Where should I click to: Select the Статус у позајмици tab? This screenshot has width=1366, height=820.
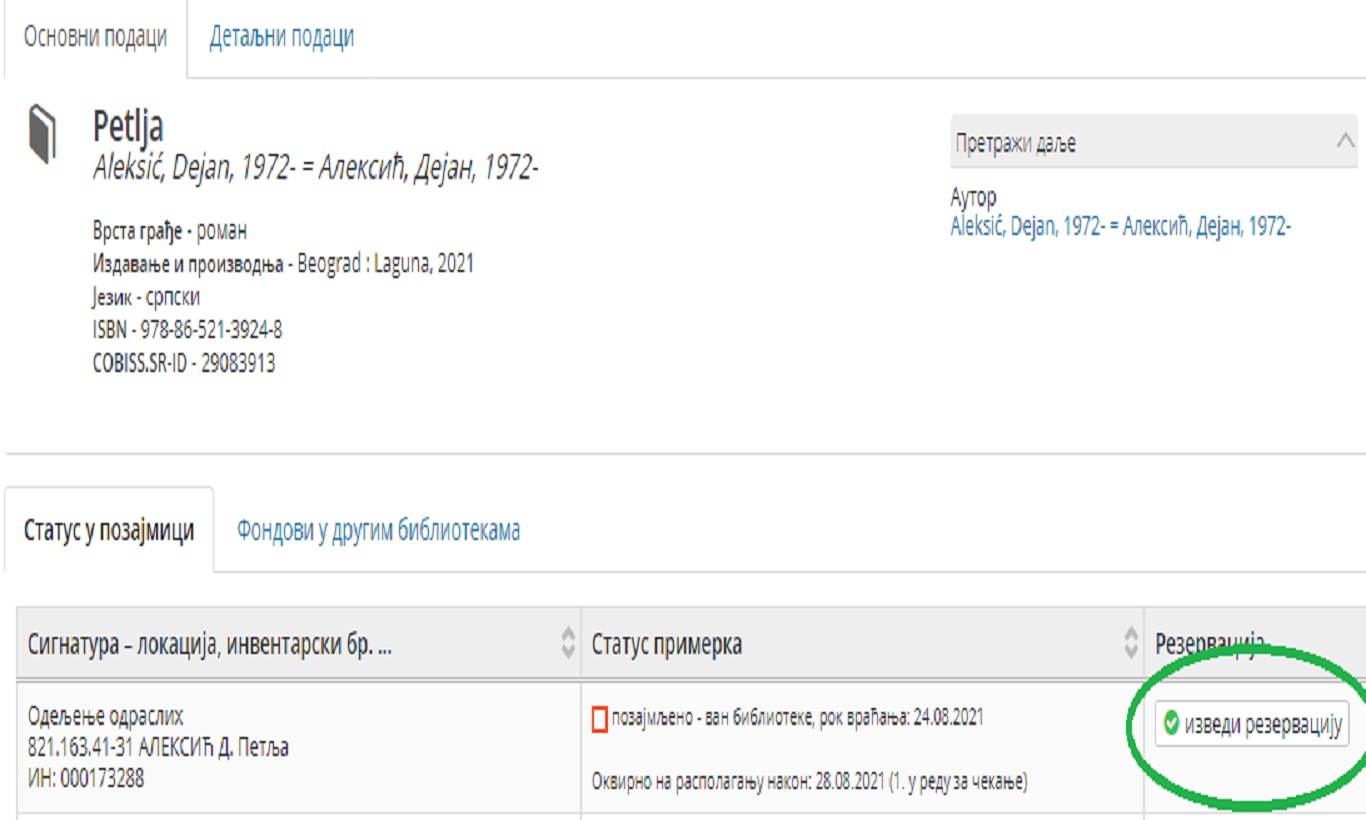tap(109, 530)
